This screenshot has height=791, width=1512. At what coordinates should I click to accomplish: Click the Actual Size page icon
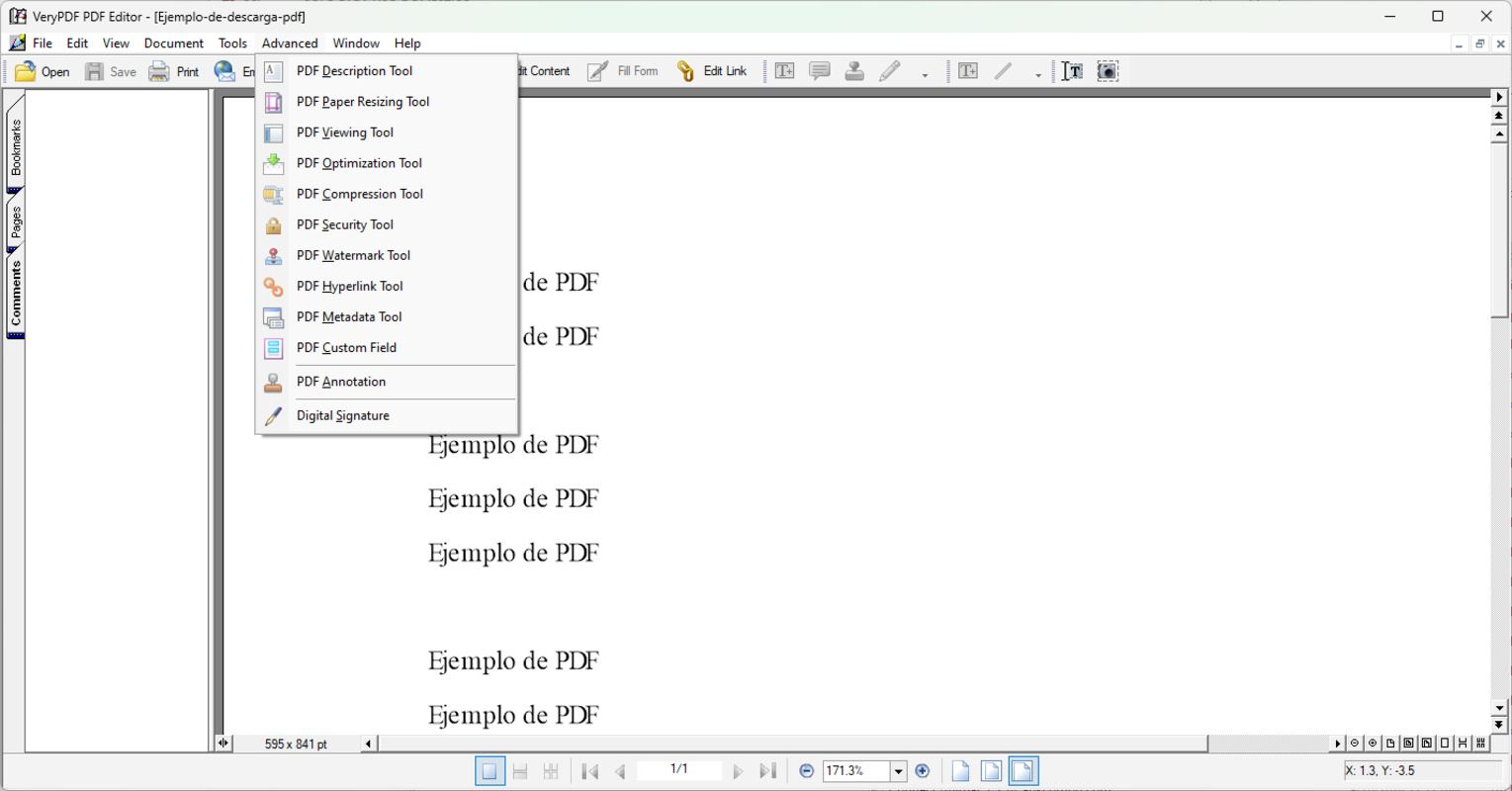coord(960,771)
